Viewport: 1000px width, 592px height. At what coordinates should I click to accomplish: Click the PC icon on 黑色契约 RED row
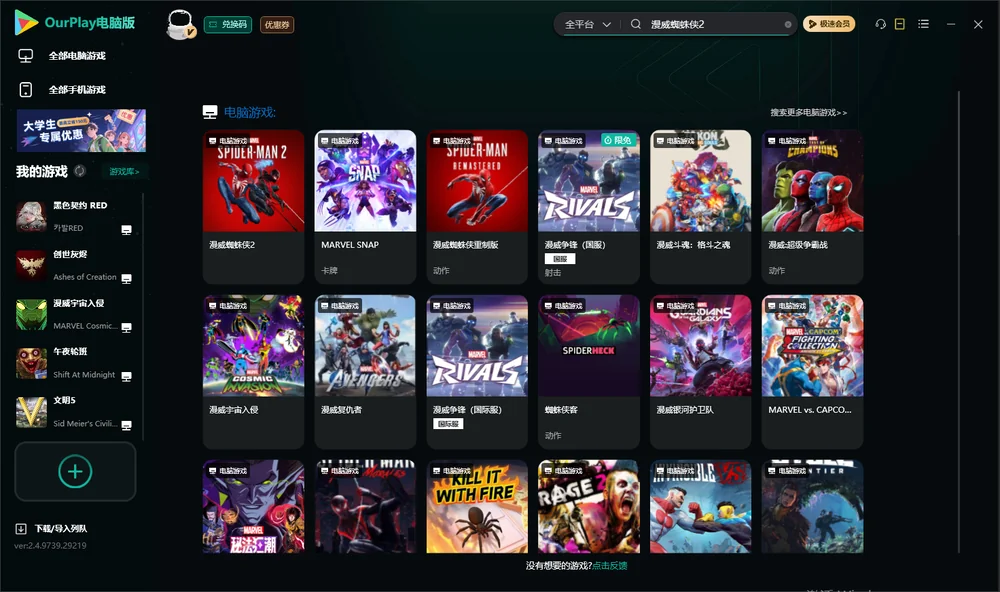coord(126,230)
